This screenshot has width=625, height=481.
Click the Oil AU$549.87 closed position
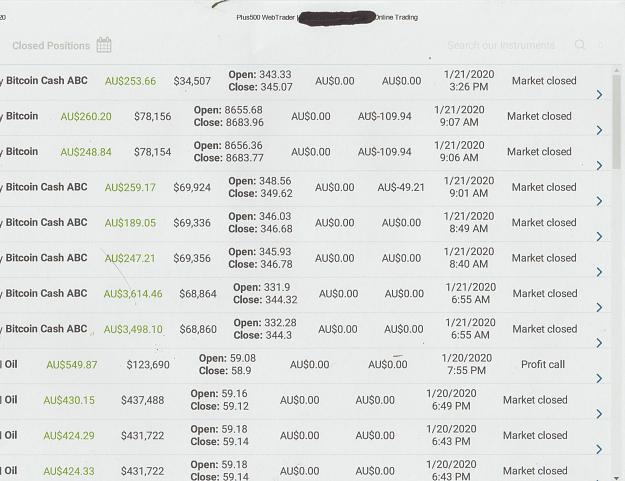[305, 366]
